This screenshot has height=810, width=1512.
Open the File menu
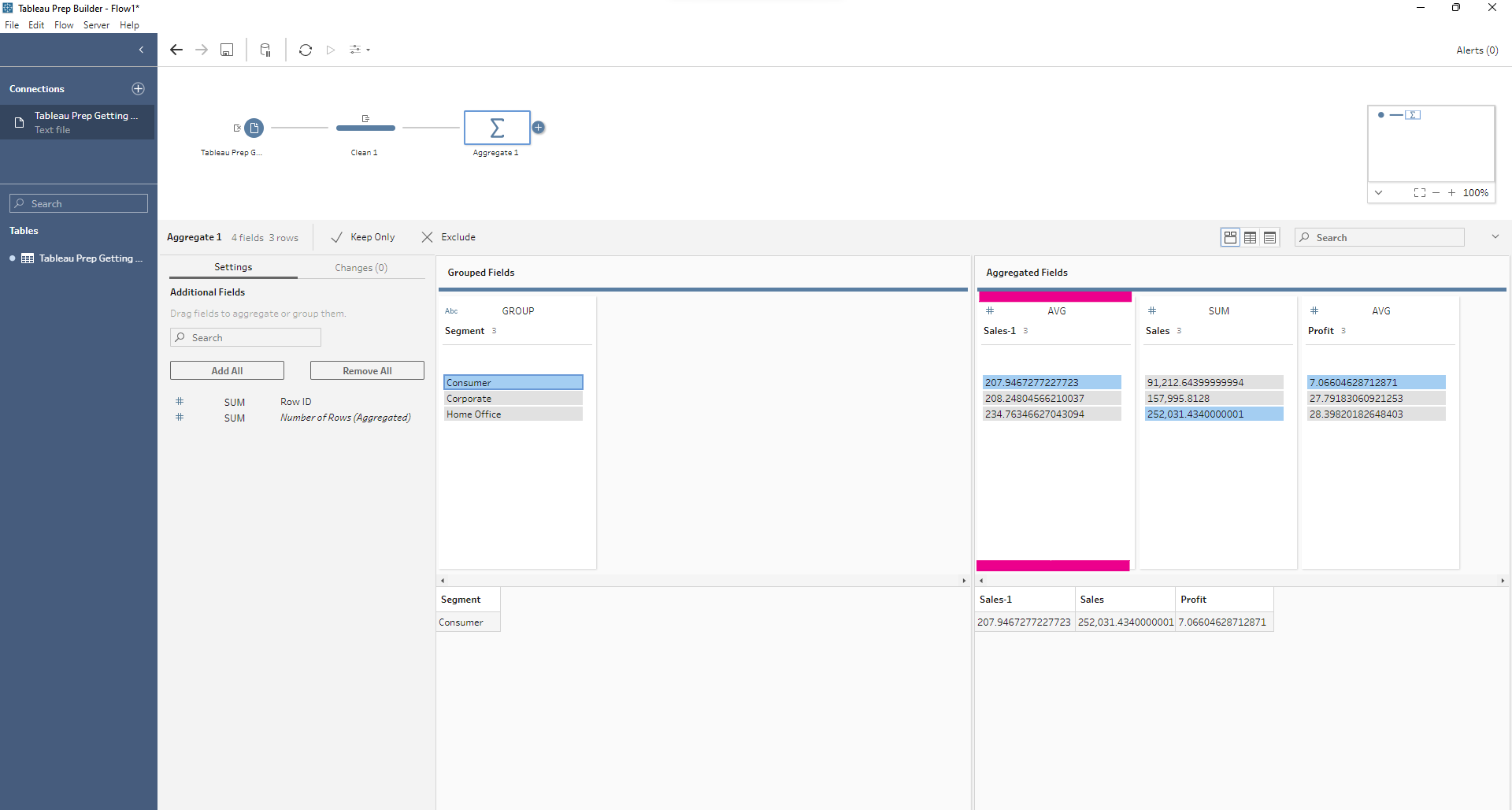[x=12, y=25]
